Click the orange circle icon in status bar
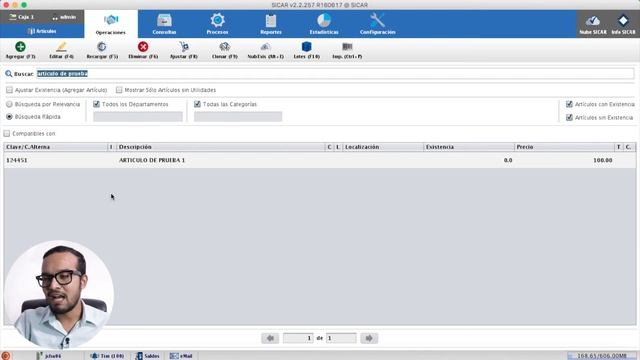The height and width of the screenshot is (360, 640). [x=6, y=356]
